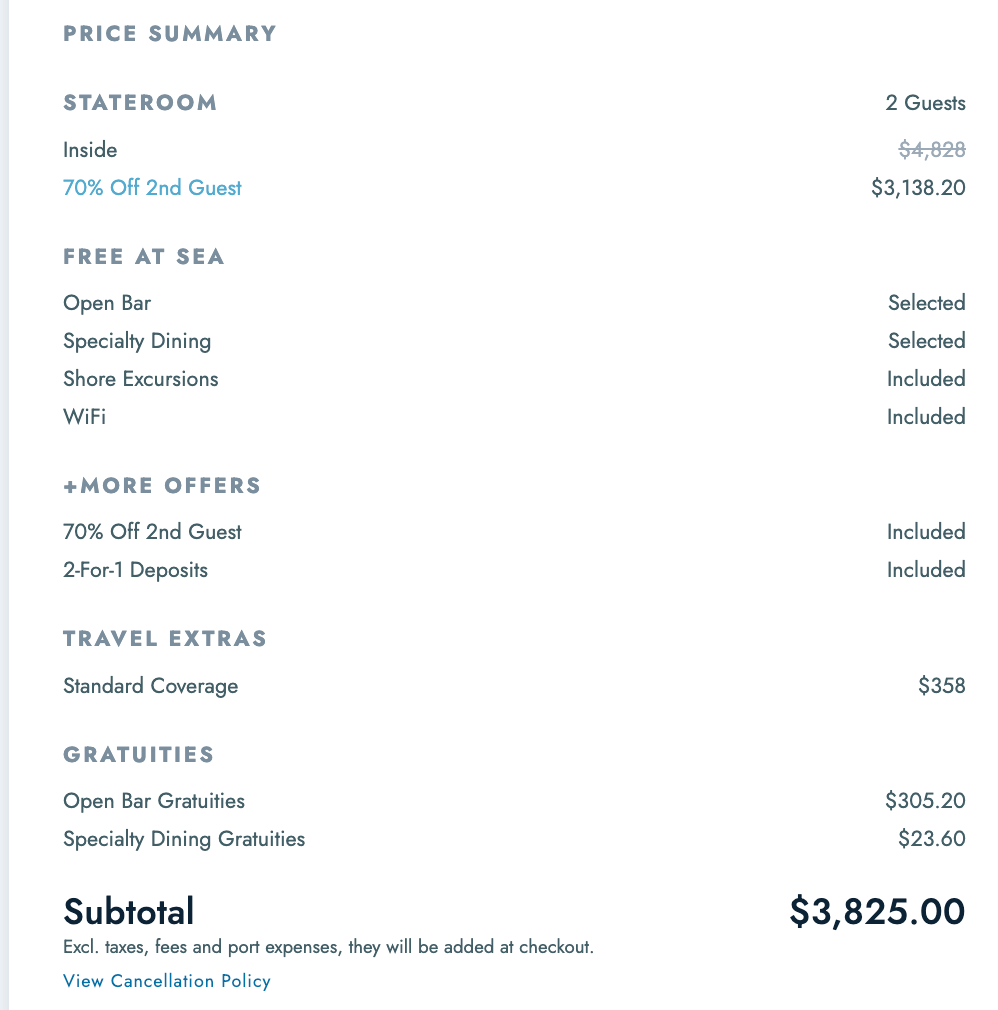Select the Open Bar row label
The height and width of the screenshot is (1010, 998).
pos(107,303)
